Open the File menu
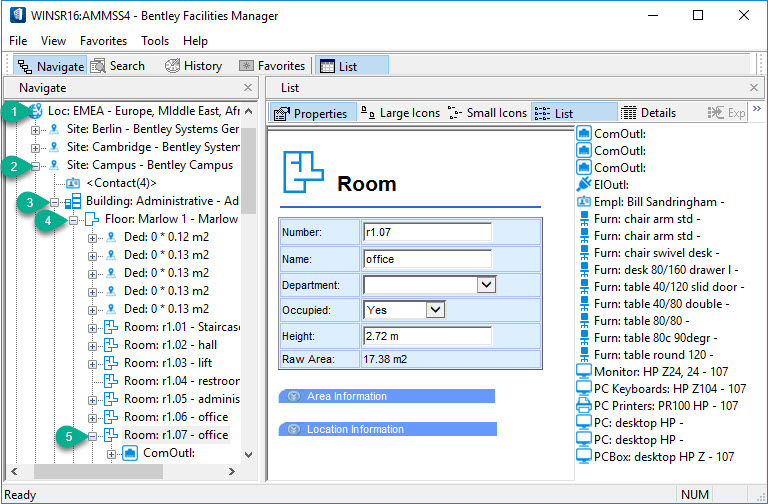Viewport: 768px width, 504px height. click(18, 41)
